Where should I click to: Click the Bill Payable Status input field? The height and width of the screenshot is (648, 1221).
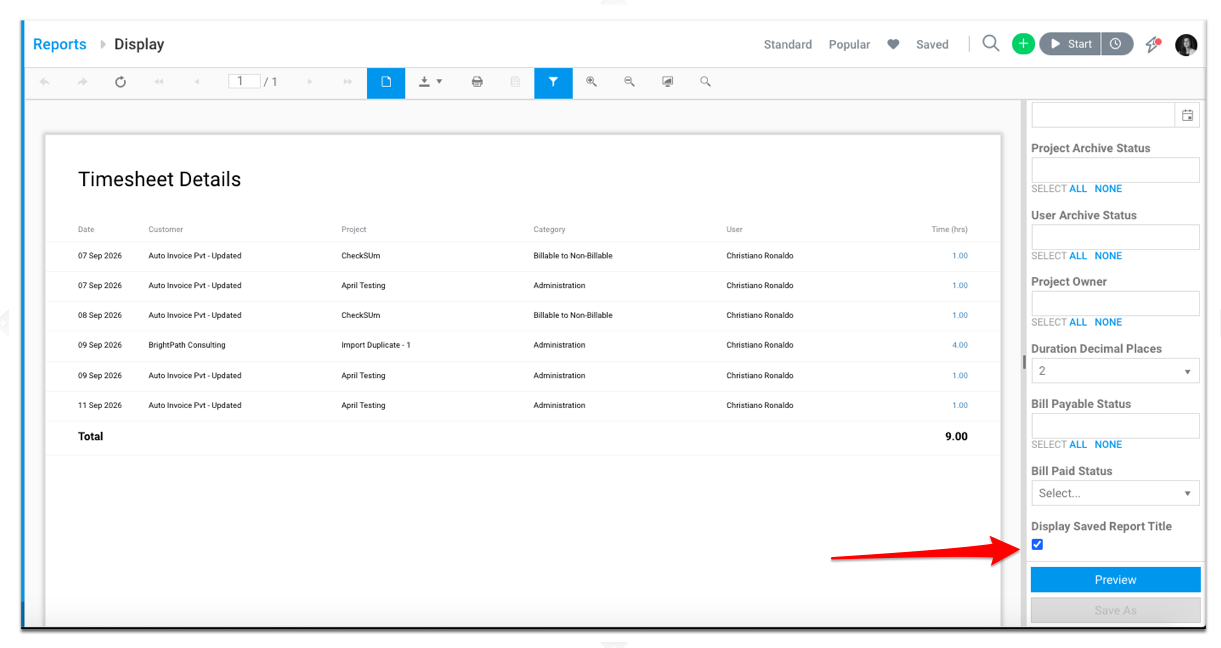coord(1115,426)
